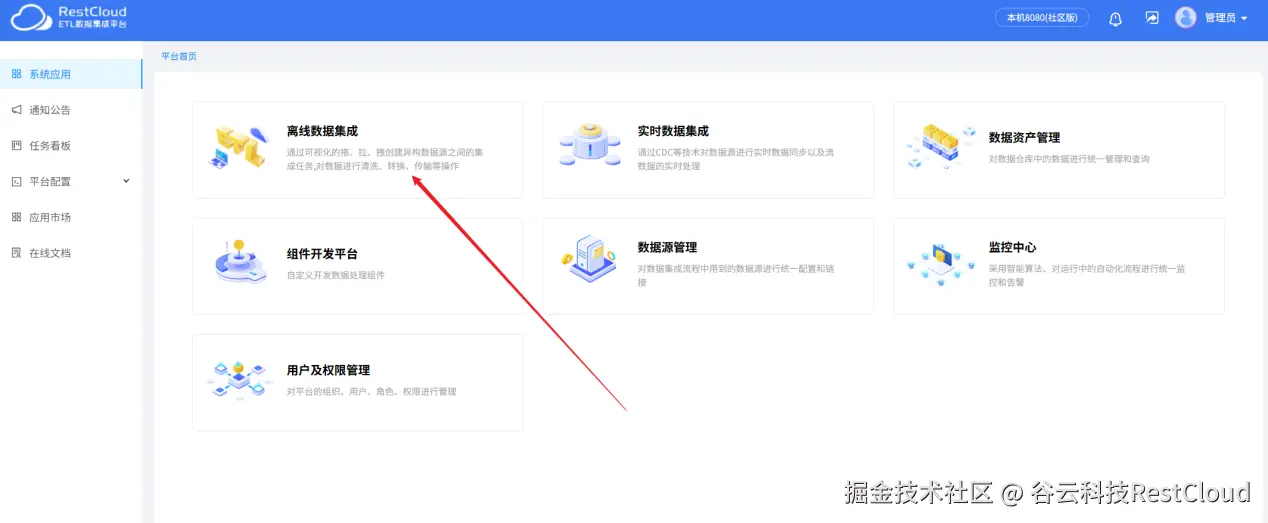
Task: Open the 离线数据集成 title
Action: coord(322,131)
